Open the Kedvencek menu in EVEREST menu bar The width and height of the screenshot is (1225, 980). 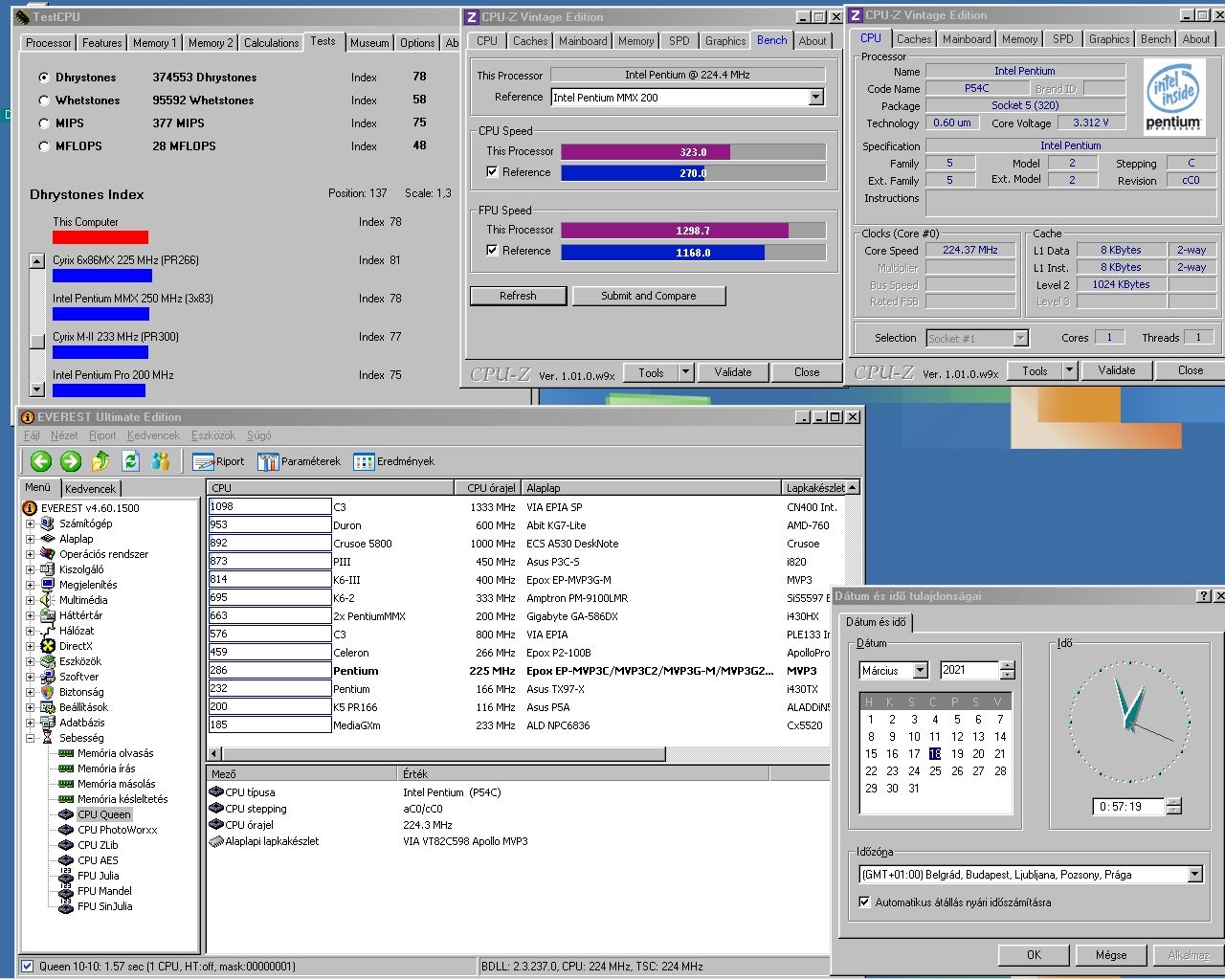(x=153, y=435)
